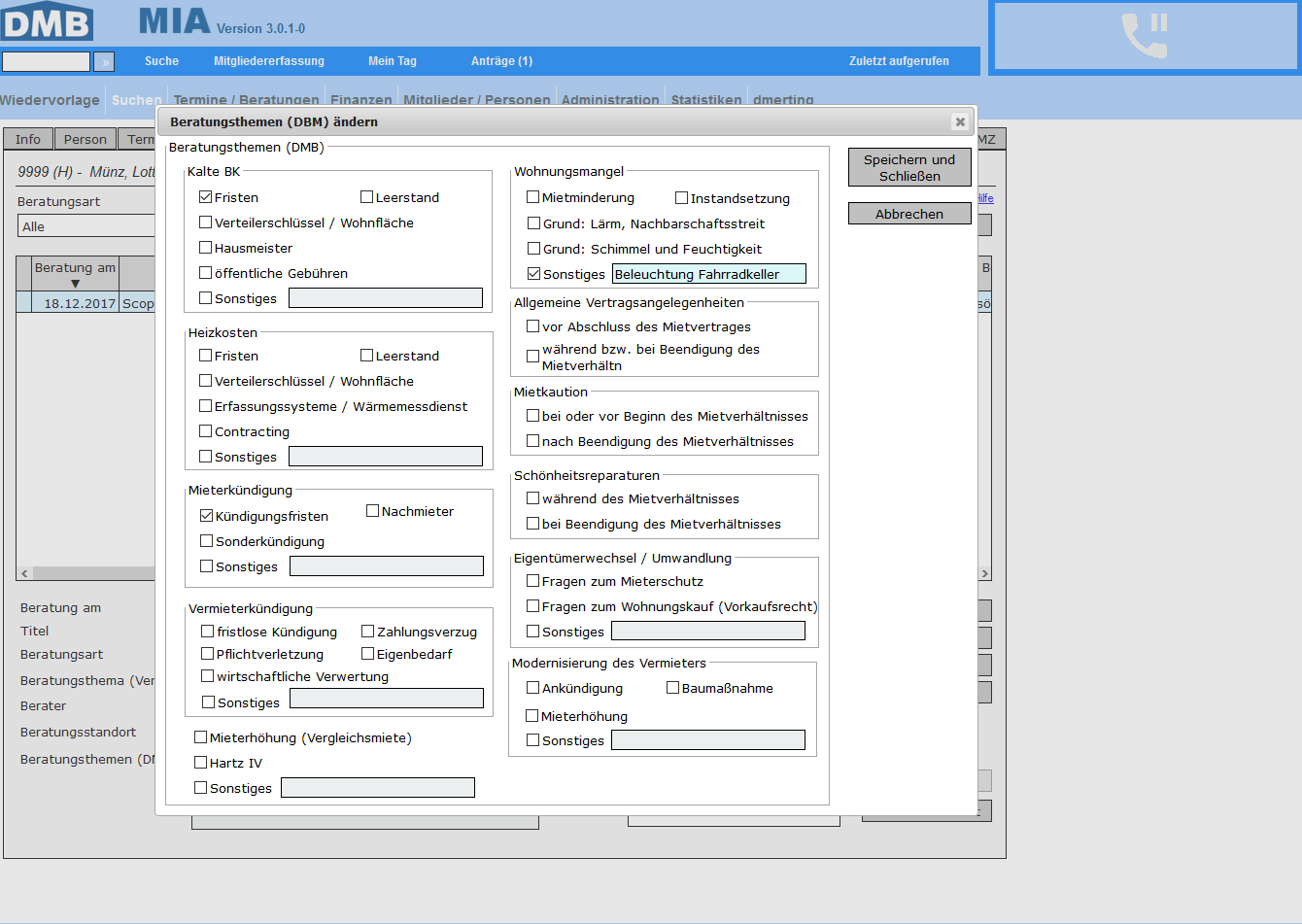Click Speichern und Schließen button
Screen dimensions: 1302x924
pyautogui.click(x=909, y=167)
